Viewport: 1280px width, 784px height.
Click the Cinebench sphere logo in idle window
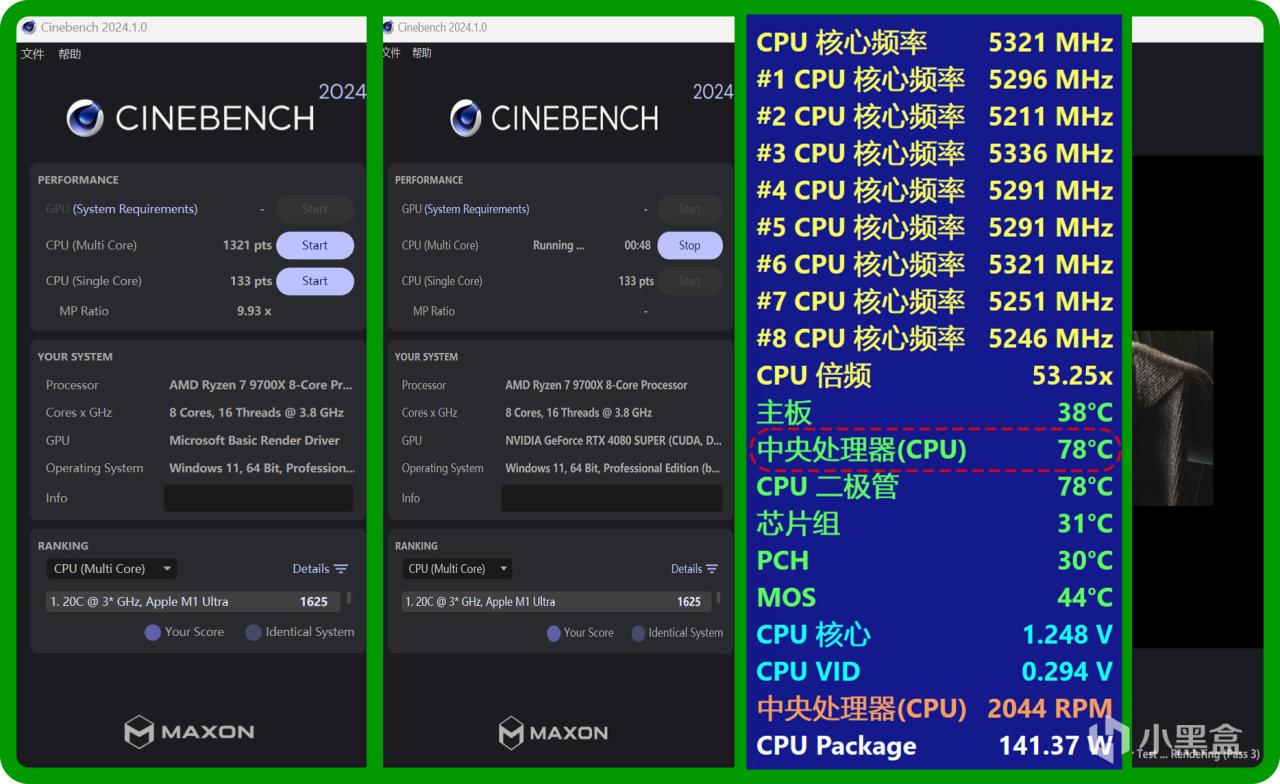pos(85,118)
